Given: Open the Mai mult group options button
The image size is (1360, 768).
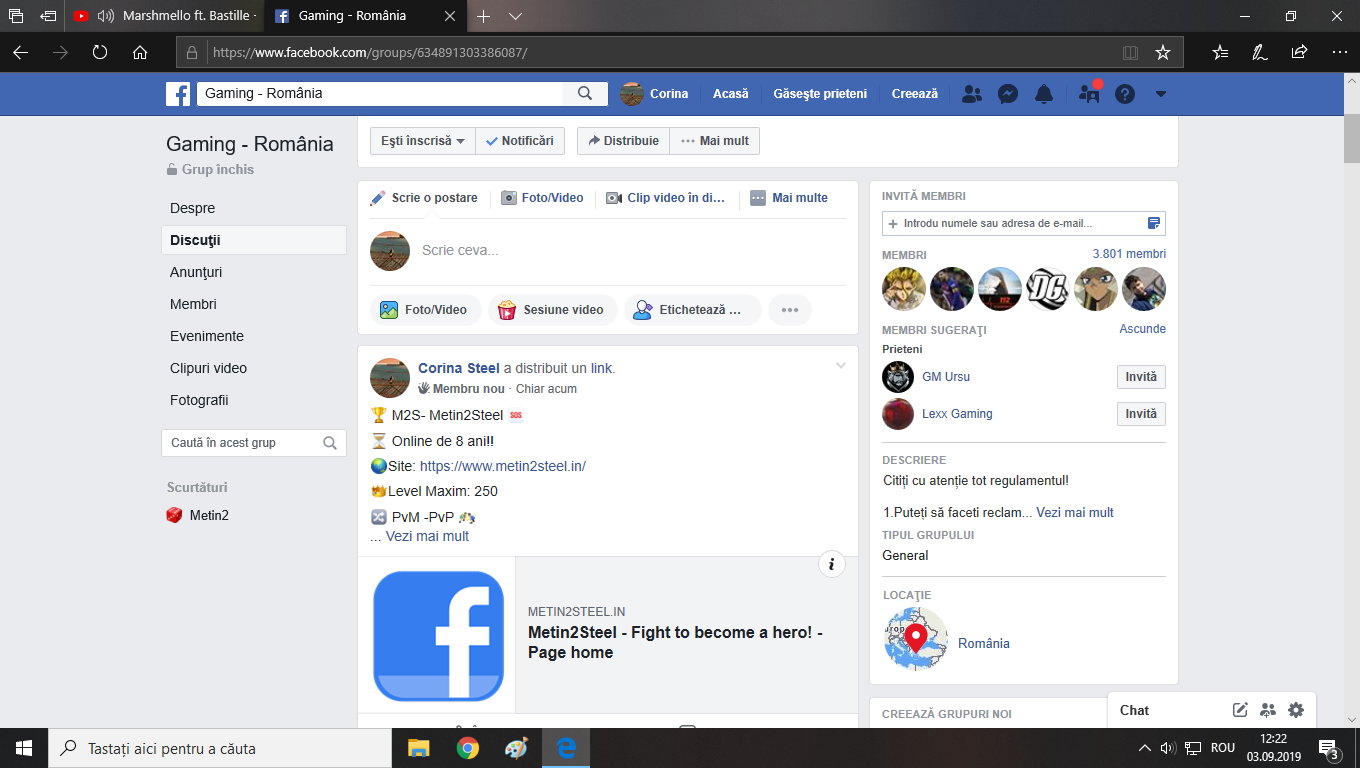Looking at the screenshot, I should 715,141.
